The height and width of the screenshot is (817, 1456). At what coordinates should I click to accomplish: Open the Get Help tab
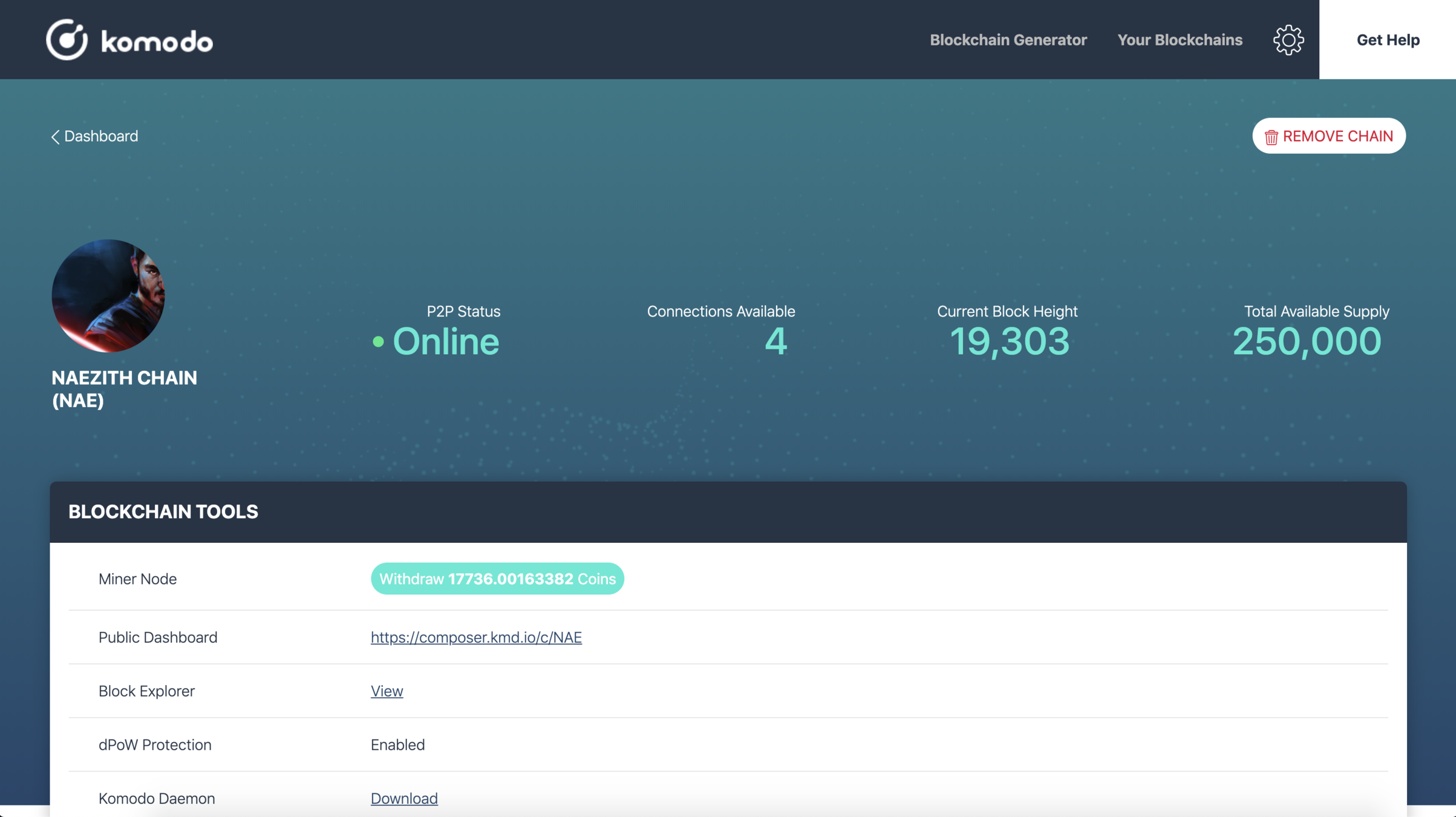(x=1388, y=40)
